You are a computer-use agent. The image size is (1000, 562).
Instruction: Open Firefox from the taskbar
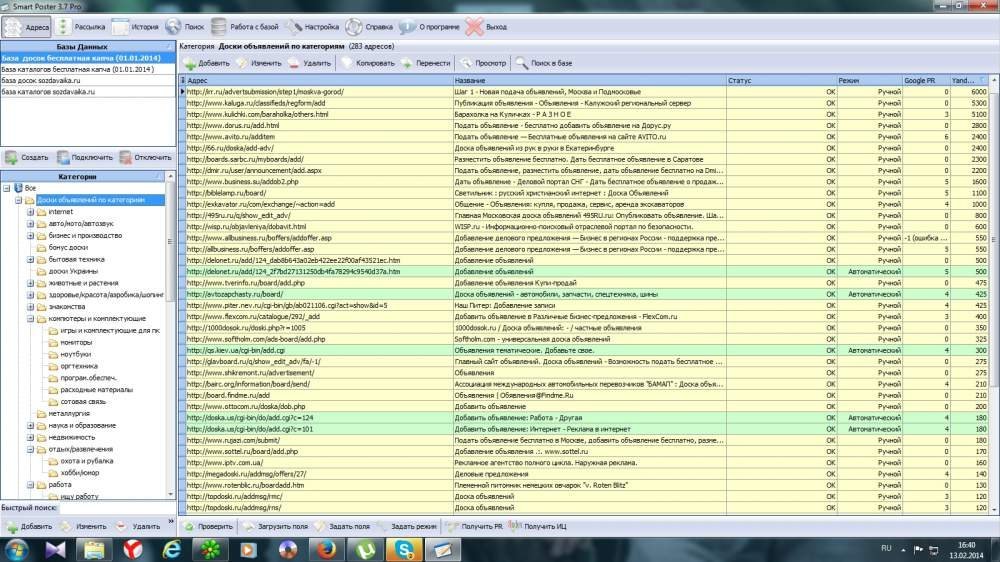pos(327,549)
